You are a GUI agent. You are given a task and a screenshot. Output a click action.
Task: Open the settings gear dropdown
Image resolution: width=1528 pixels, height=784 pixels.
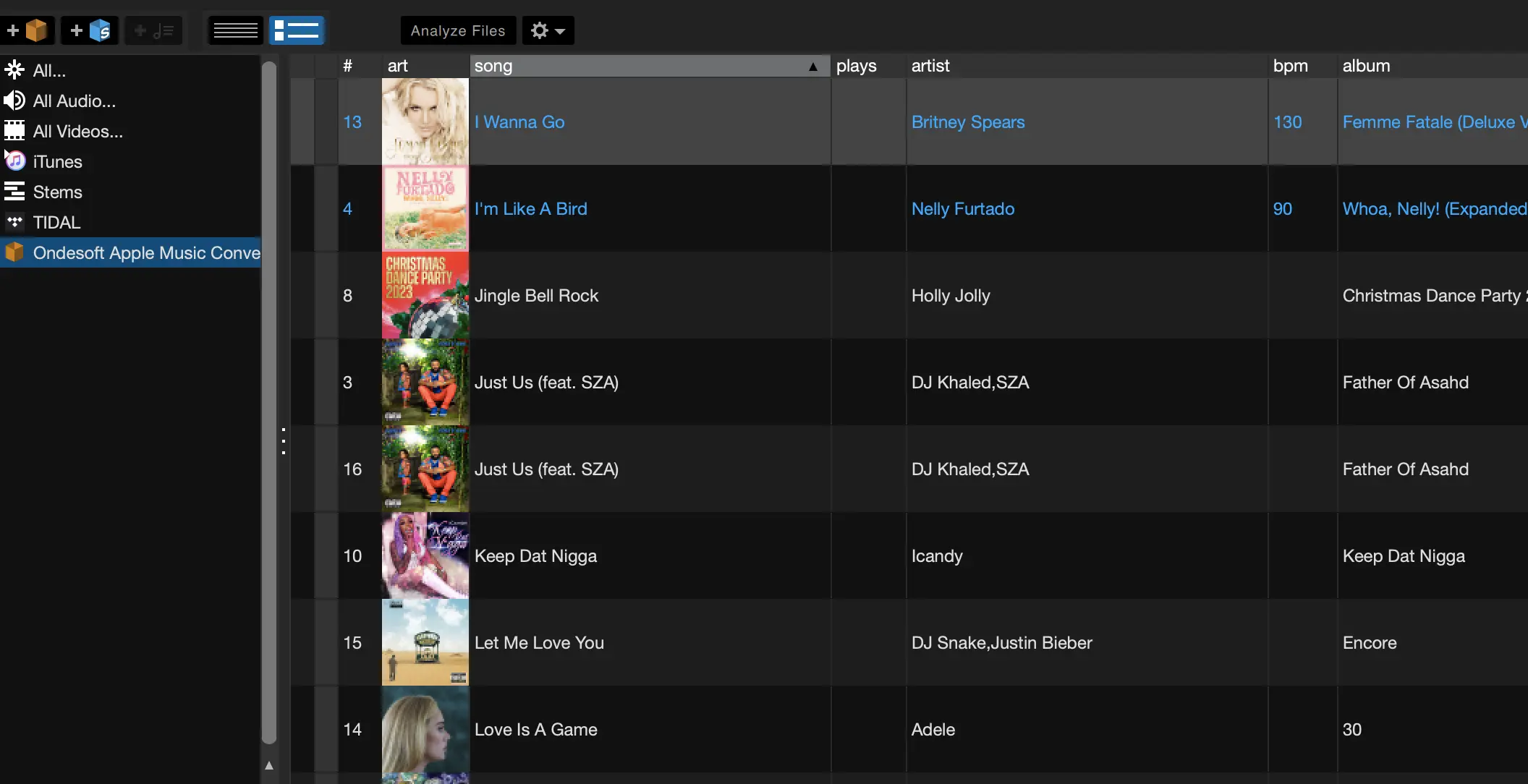tap(547, 30)
